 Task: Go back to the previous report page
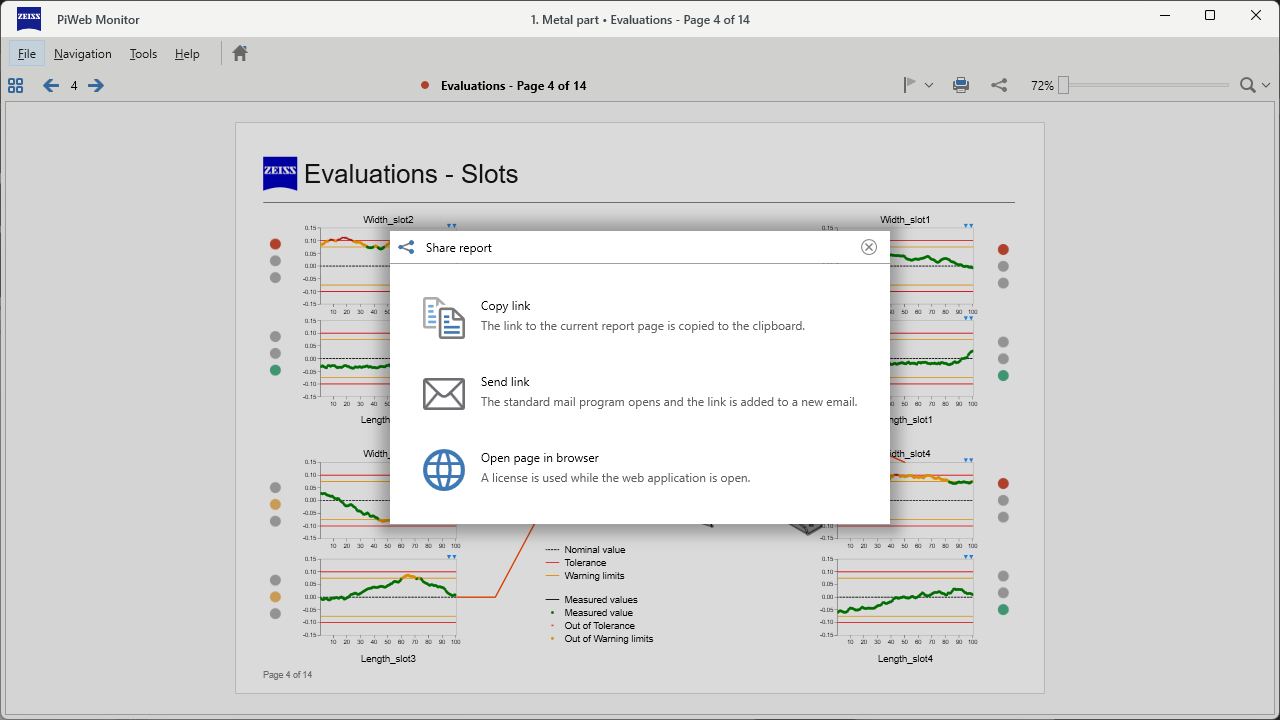click(x=50, y=86)
